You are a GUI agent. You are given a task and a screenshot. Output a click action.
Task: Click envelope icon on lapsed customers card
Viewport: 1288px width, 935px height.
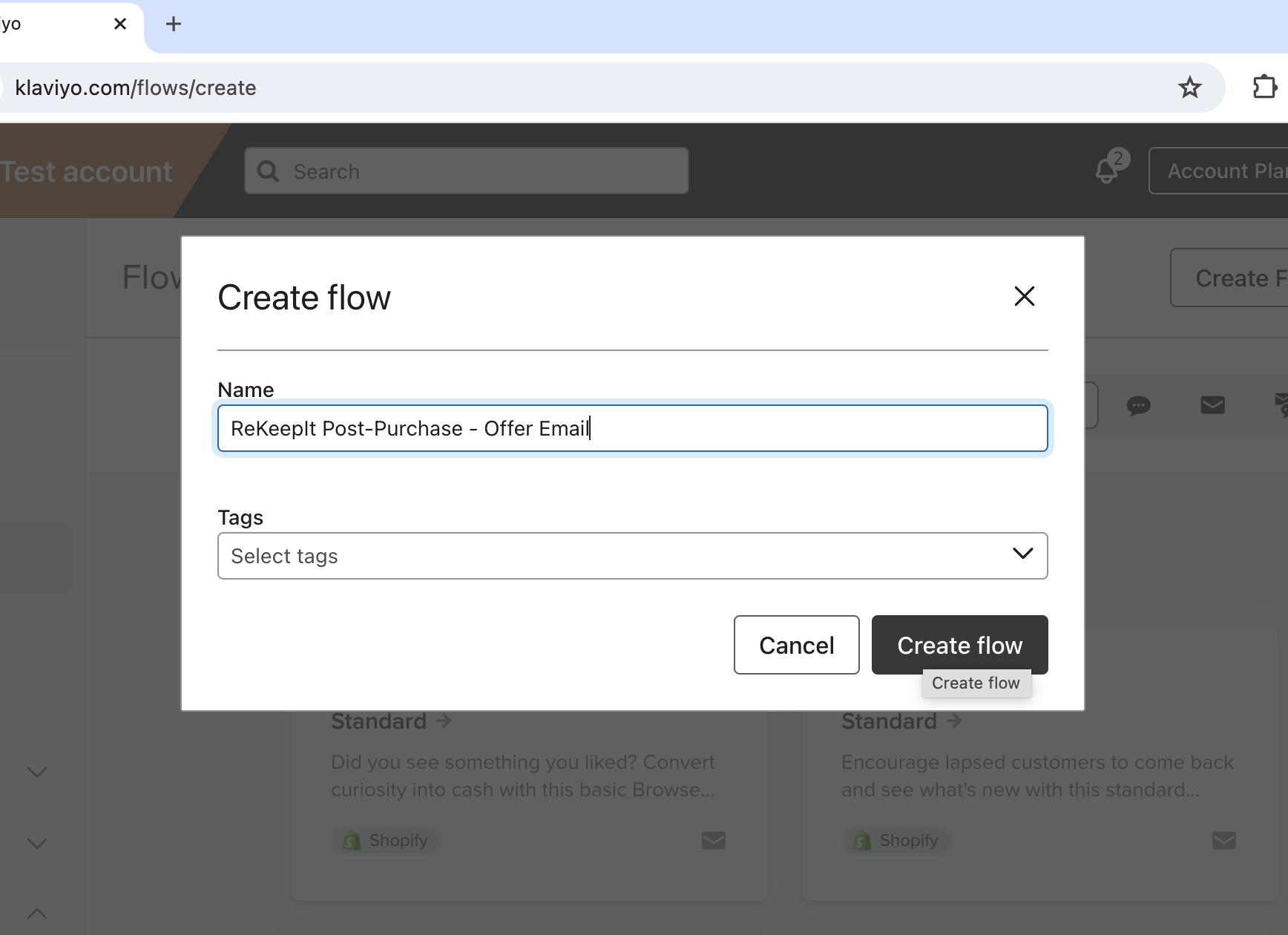[x=1223, y=841]
